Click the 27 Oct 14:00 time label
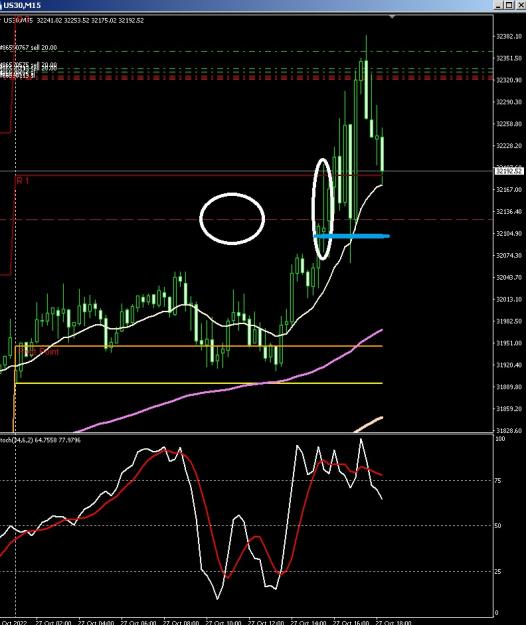 308,622
